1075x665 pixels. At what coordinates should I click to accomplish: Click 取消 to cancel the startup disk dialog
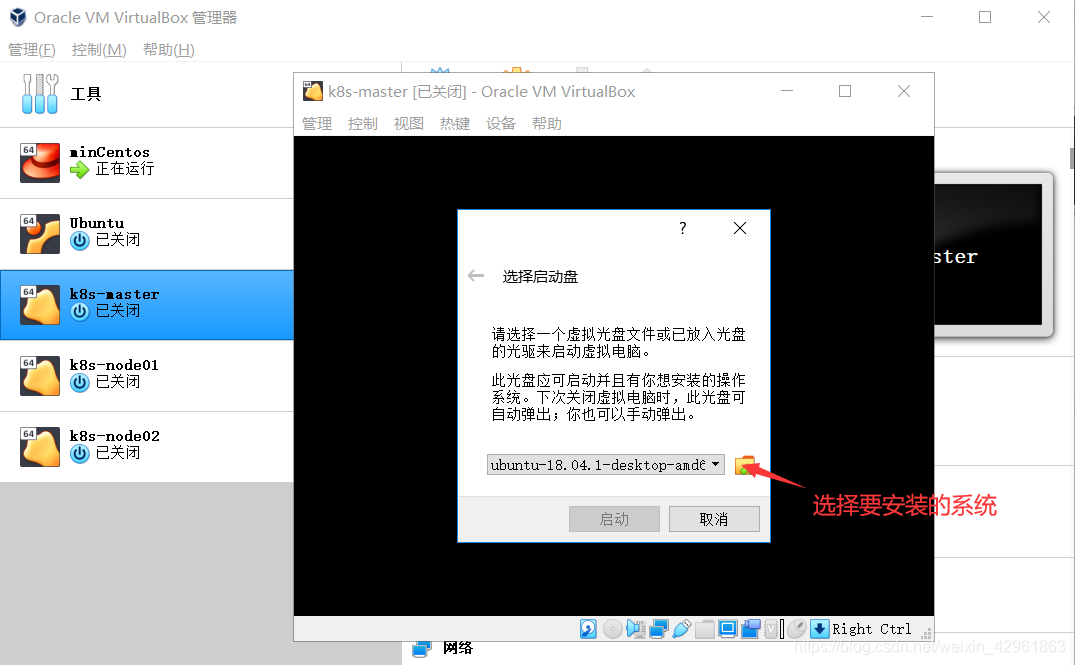(714, 519)
